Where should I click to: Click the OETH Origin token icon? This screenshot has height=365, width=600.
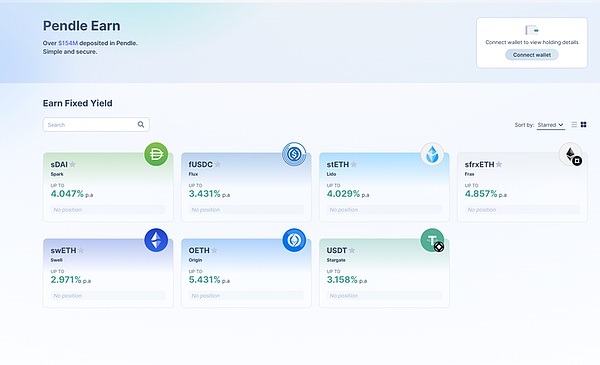coord(294,240)
